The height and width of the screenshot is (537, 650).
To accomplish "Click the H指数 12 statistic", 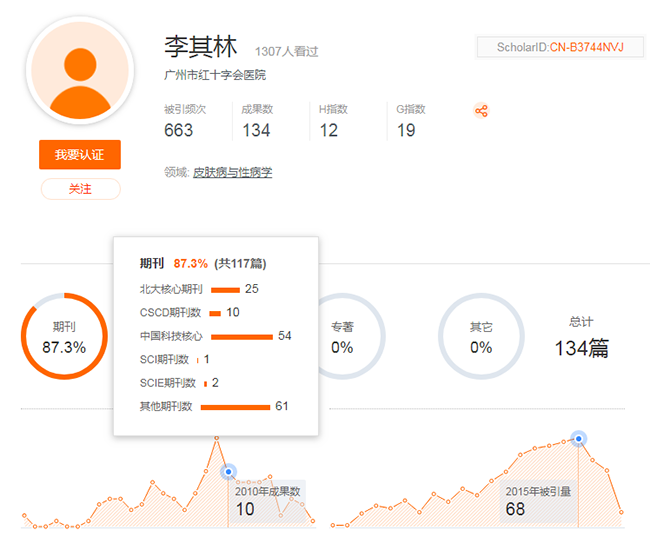I will [x=330, y=122].
